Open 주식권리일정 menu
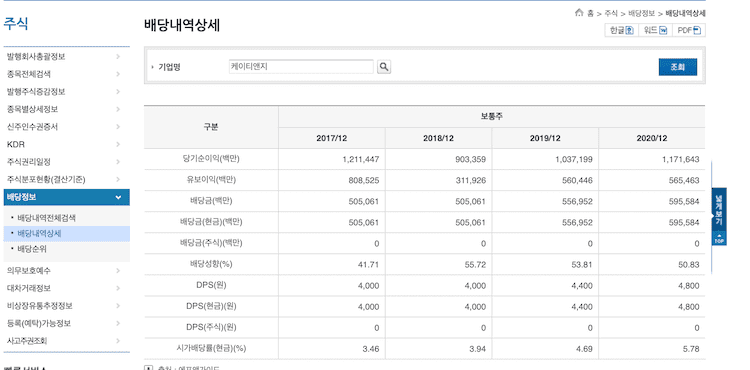Image resolution: width=750 pixels, height=370 pixels. pyautogui.click(x=29, y=162)
